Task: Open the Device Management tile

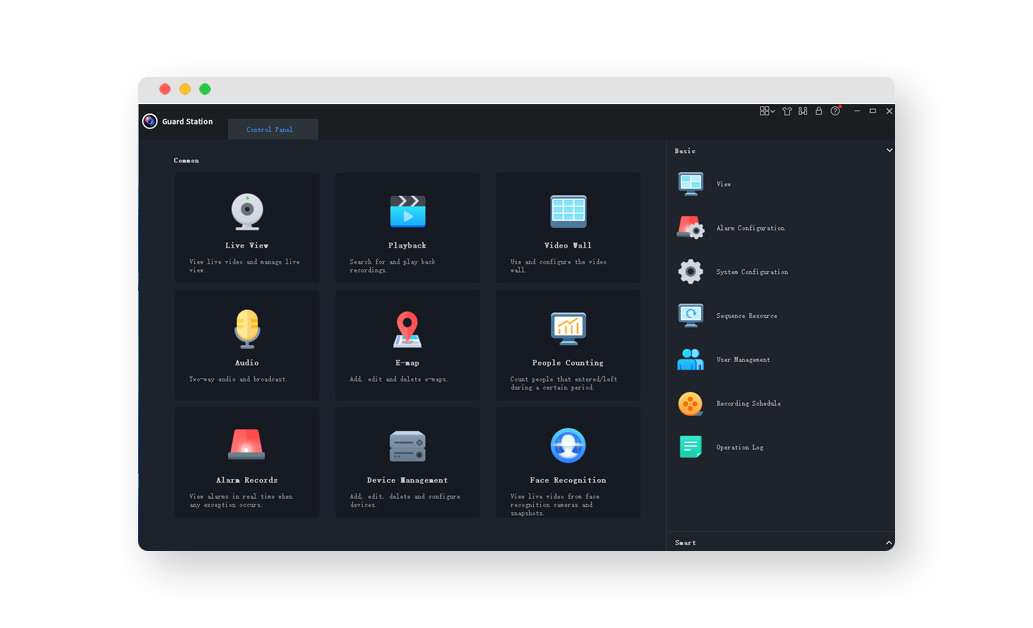Action: tap(407, 462)
